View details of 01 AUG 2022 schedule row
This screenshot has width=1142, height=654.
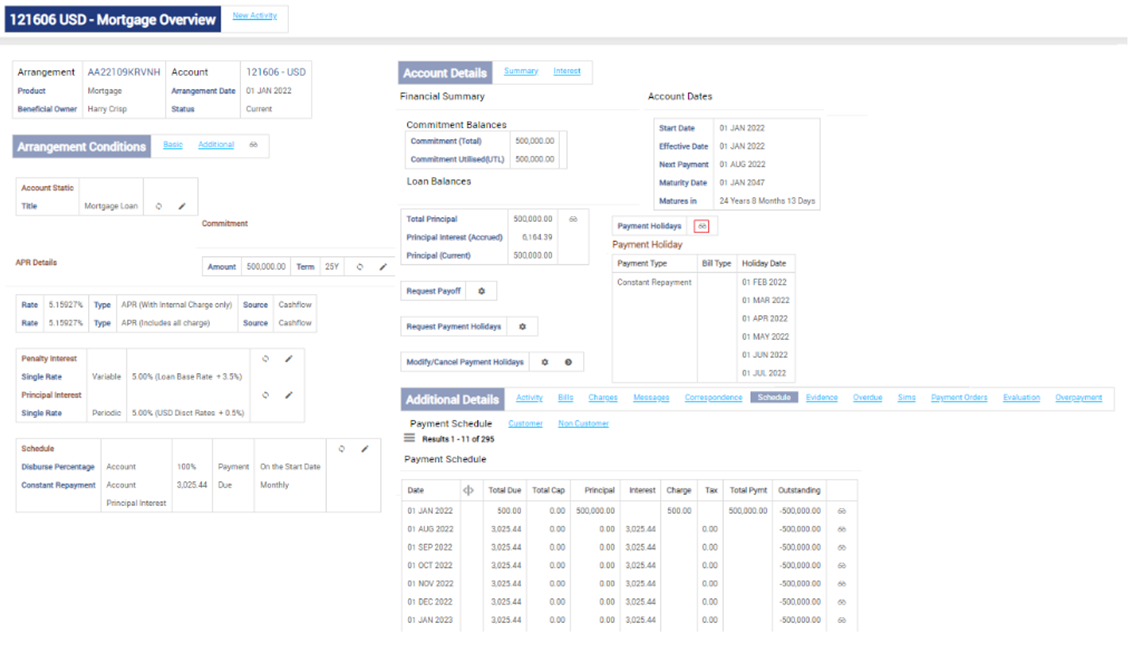point(842,529)
